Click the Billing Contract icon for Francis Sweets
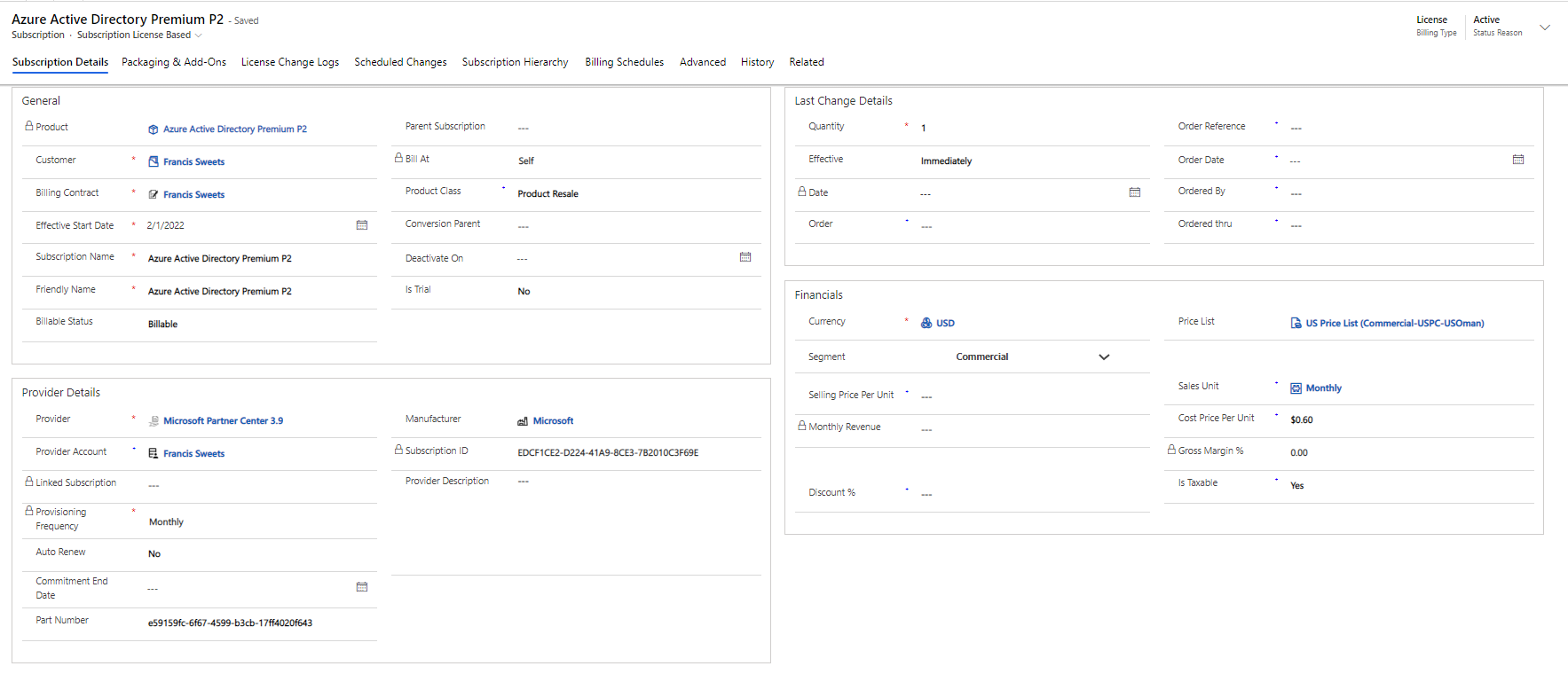1568x674 pixels. point(154,195)
